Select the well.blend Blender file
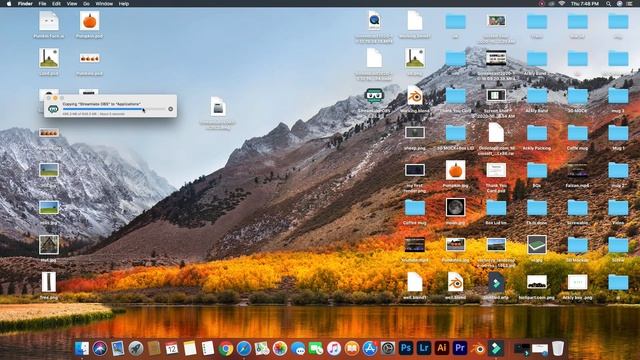 456,282
